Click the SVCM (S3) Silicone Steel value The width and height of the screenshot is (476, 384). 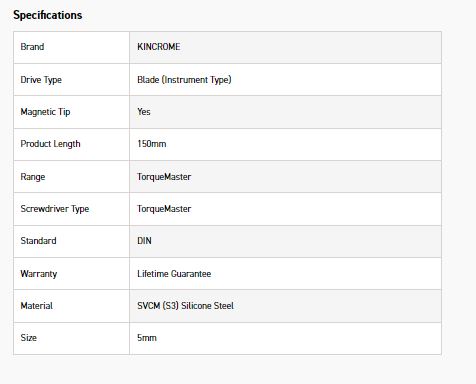coord(185,306)
